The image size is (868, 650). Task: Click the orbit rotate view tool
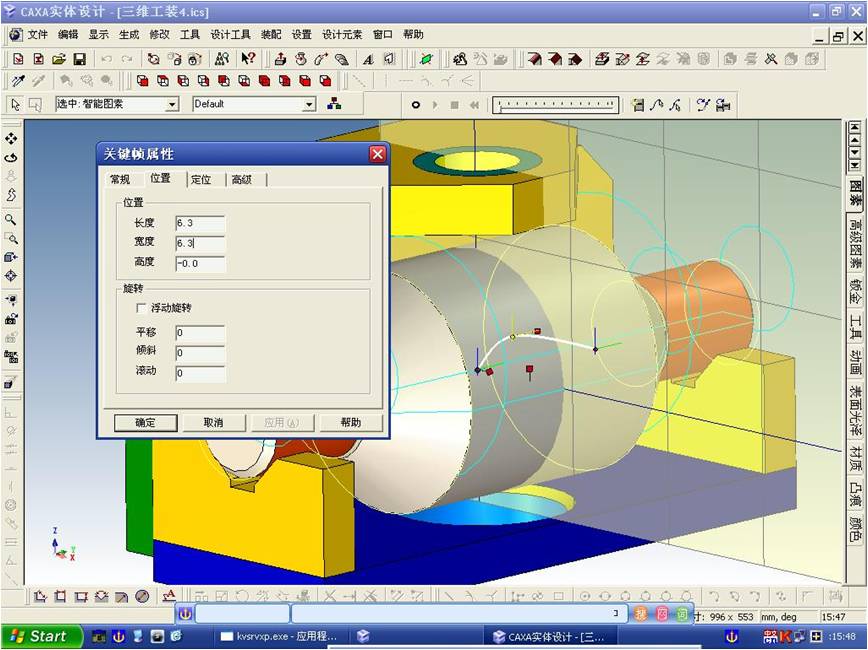click(11, 157)
